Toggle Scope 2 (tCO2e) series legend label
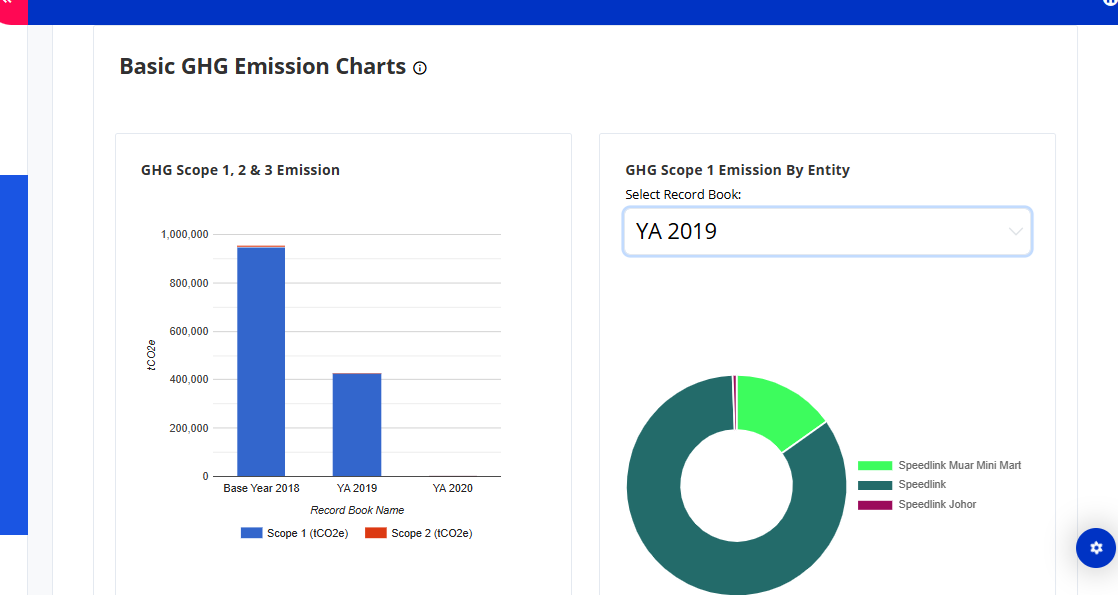 coord(431,533)
